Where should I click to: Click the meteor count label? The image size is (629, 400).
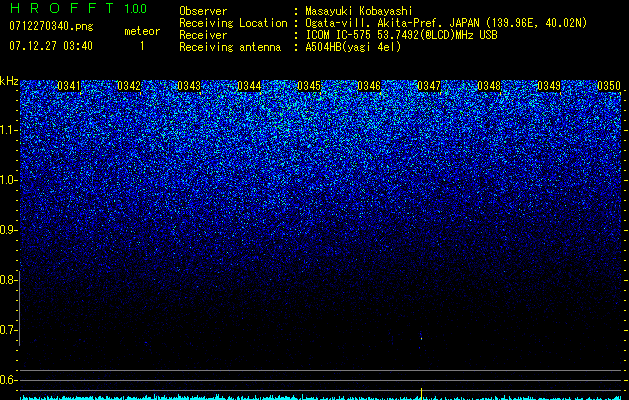point(142,31)
